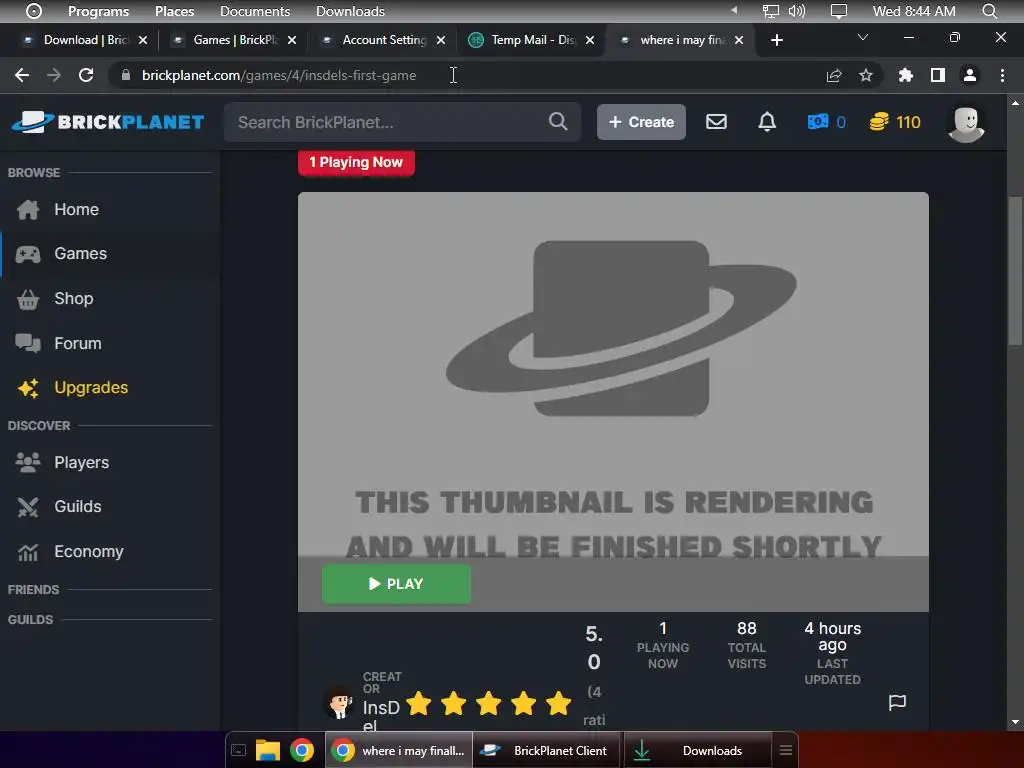Image resolution: width=1024 pixels, height=768 pixels.
Task: Click the 88 Total Visits stat
Action: [x=746, y=645]
